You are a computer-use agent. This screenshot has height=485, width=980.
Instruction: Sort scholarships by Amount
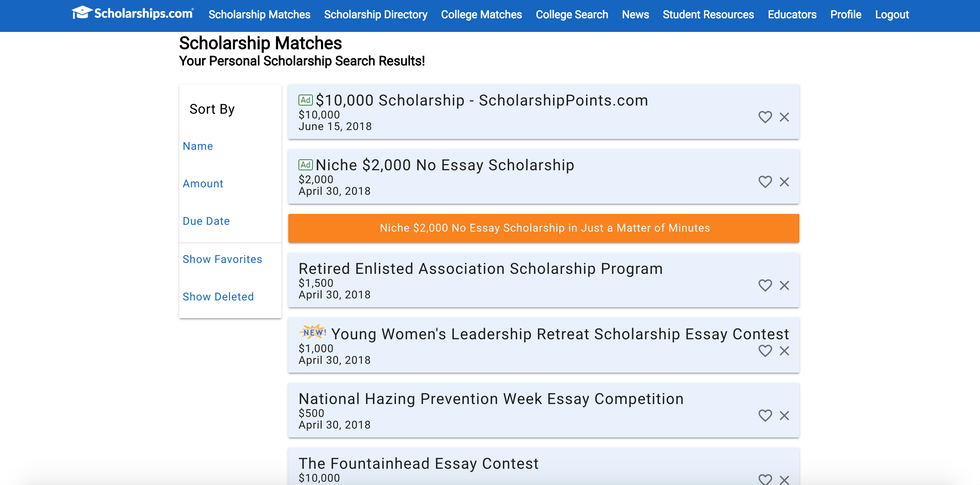pyautogui.click(x=203, y=184)
